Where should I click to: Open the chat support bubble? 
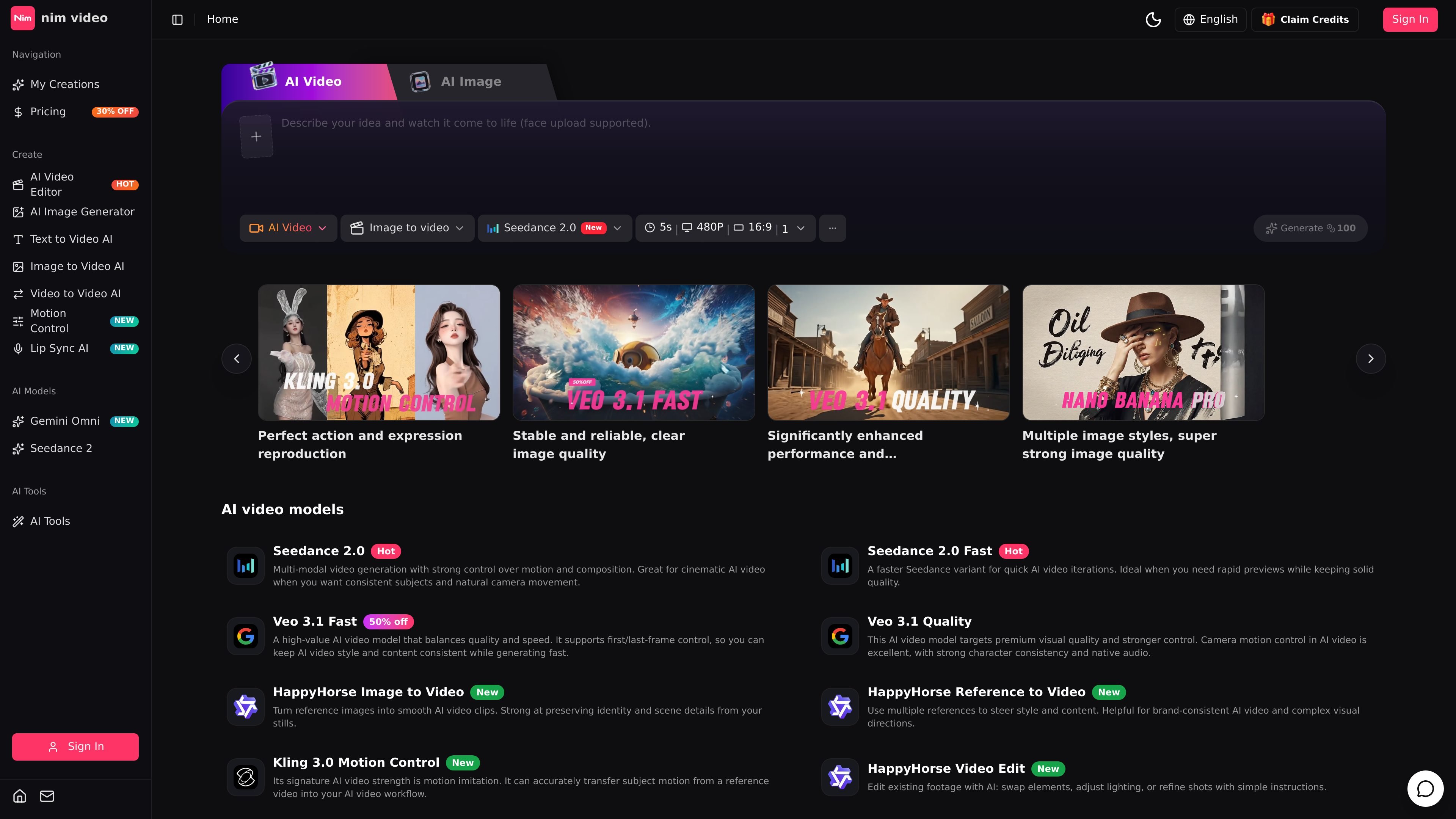tap(1426, 789)
